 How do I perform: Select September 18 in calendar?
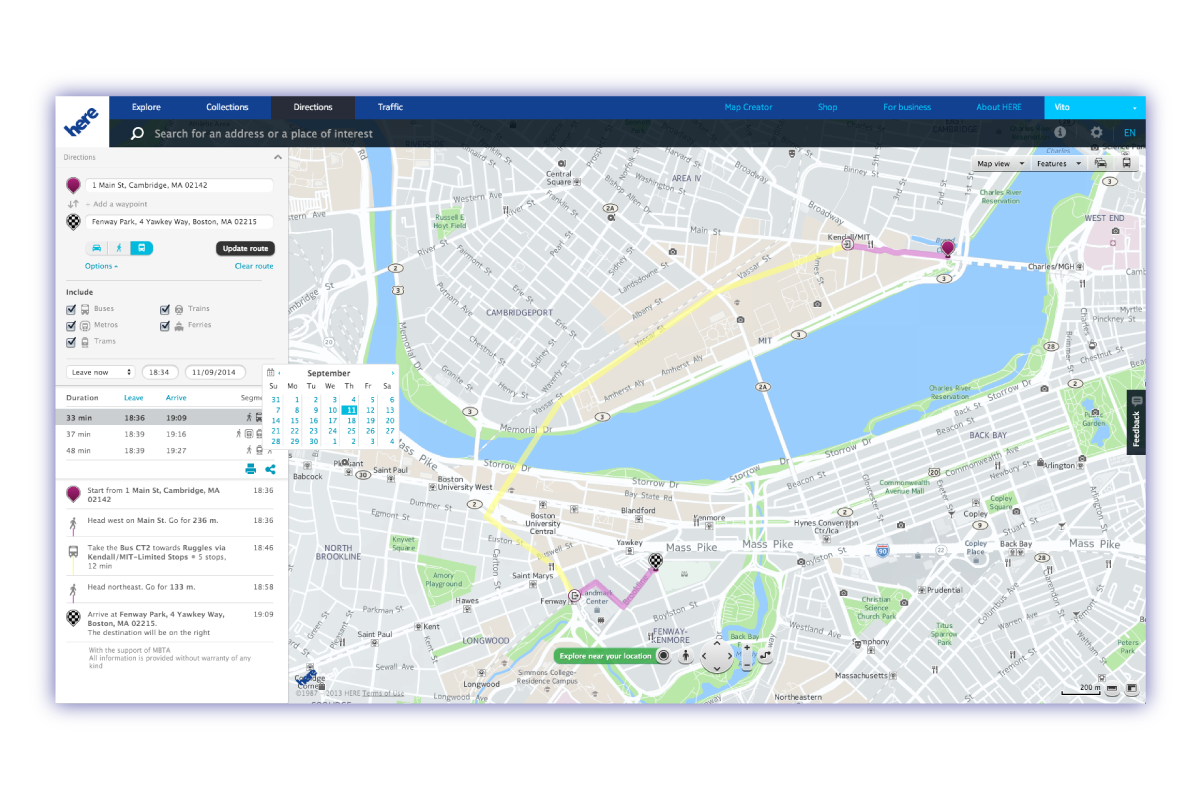click(x=350, y=421)
